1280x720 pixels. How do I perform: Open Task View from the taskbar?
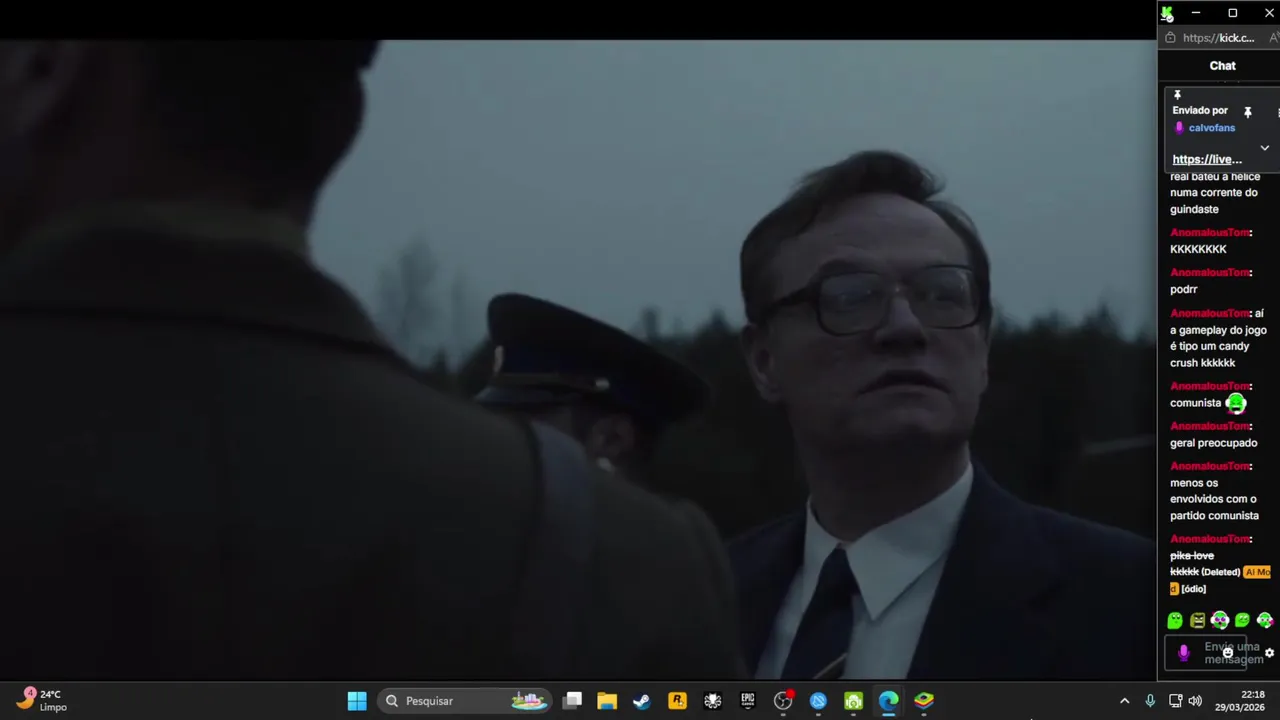572,701
